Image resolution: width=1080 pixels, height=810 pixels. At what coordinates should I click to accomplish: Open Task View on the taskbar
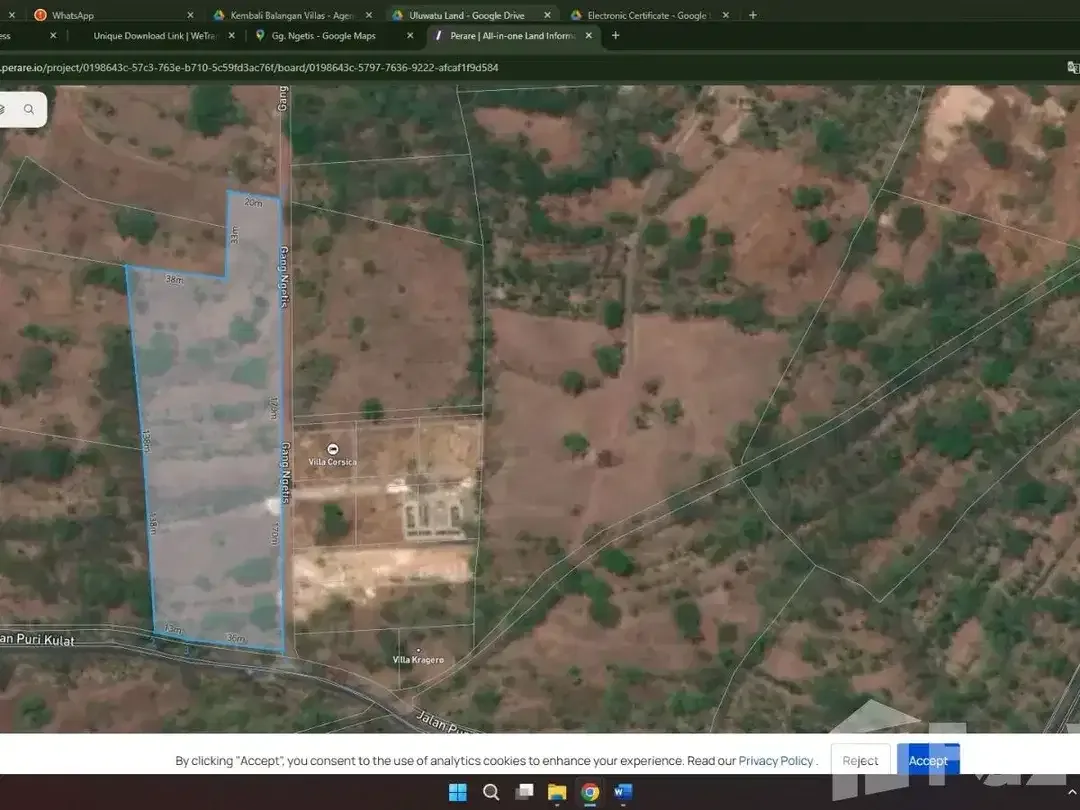click(524, 792)
